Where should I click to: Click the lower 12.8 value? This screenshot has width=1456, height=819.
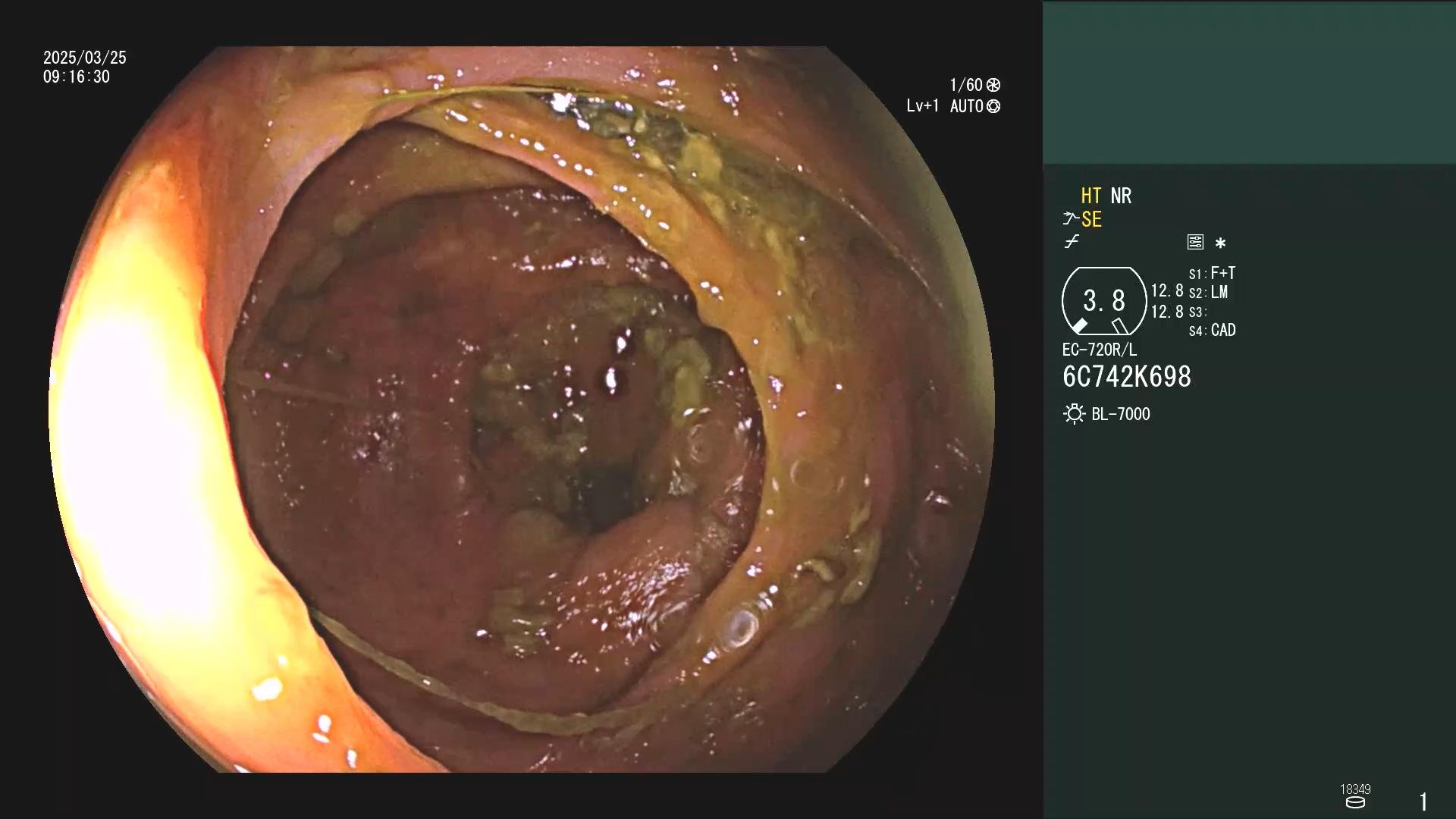pyautogui.click(x=1167, y=312)
